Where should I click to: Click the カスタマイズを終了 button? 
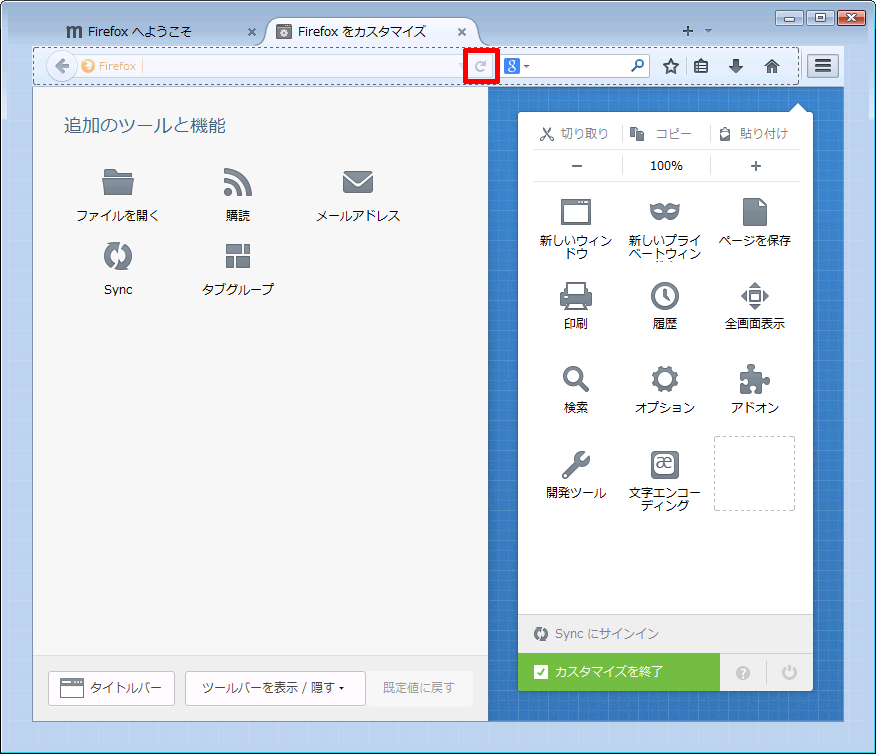point(619,672)
